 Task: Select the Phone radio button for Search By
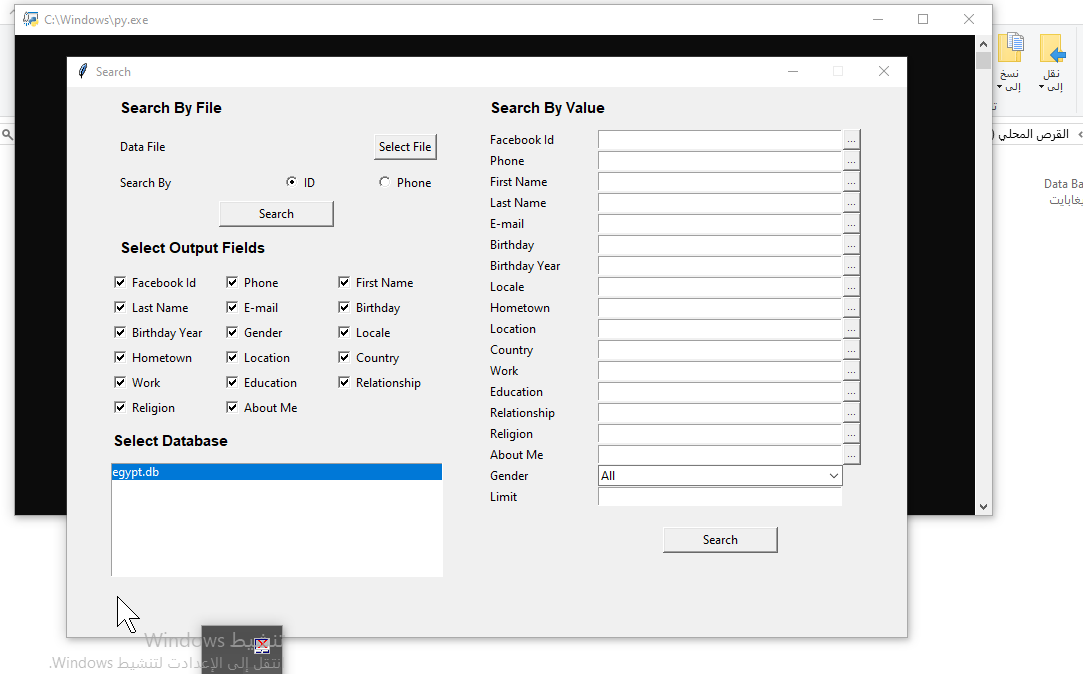click(x=385, y=183)
